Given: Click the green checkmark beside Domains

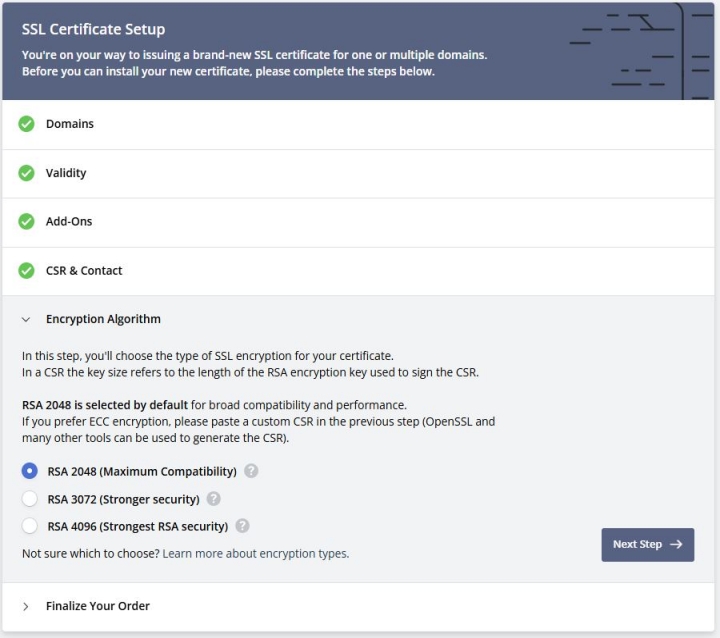Looking at the screenshot, I should (x=26, y=124).
